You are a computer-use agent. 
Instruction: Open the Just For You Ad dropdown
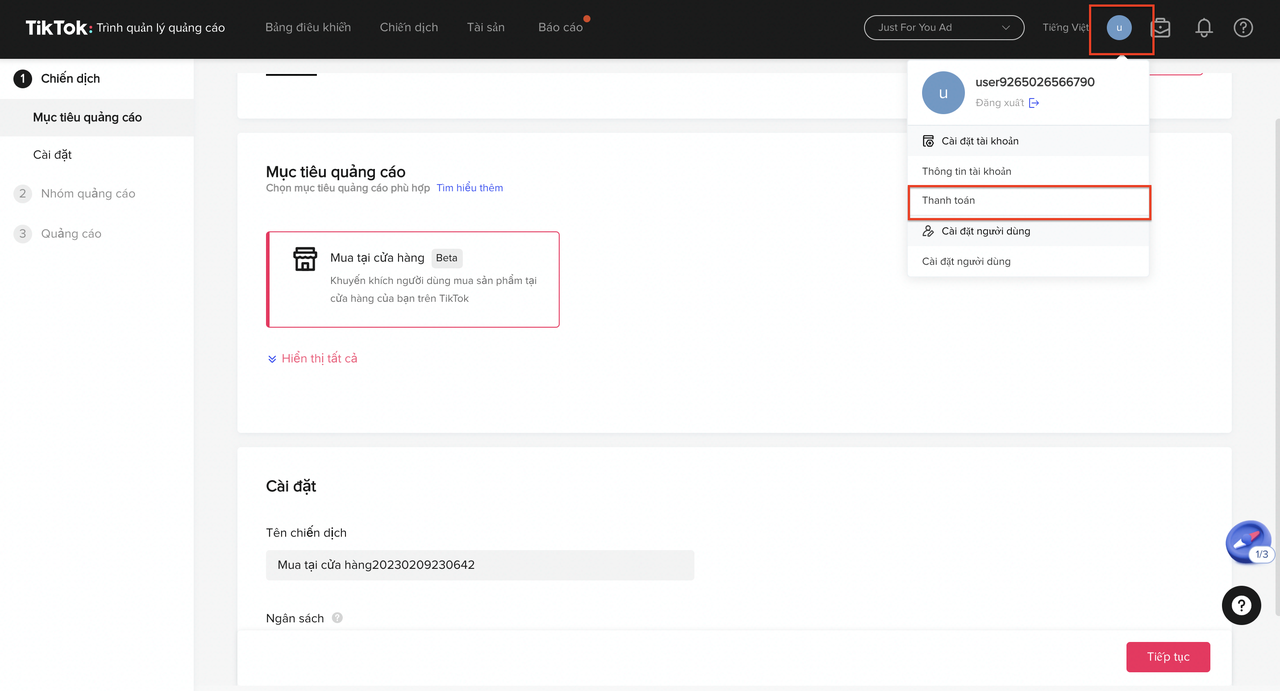[x=943, y=28]
